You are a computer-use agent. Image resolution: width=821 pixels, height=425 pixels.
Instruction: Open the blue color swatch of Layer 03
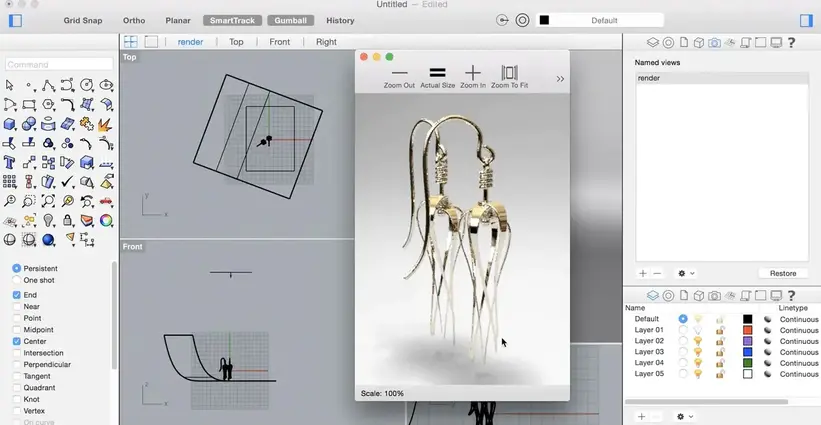pos(748,352)
